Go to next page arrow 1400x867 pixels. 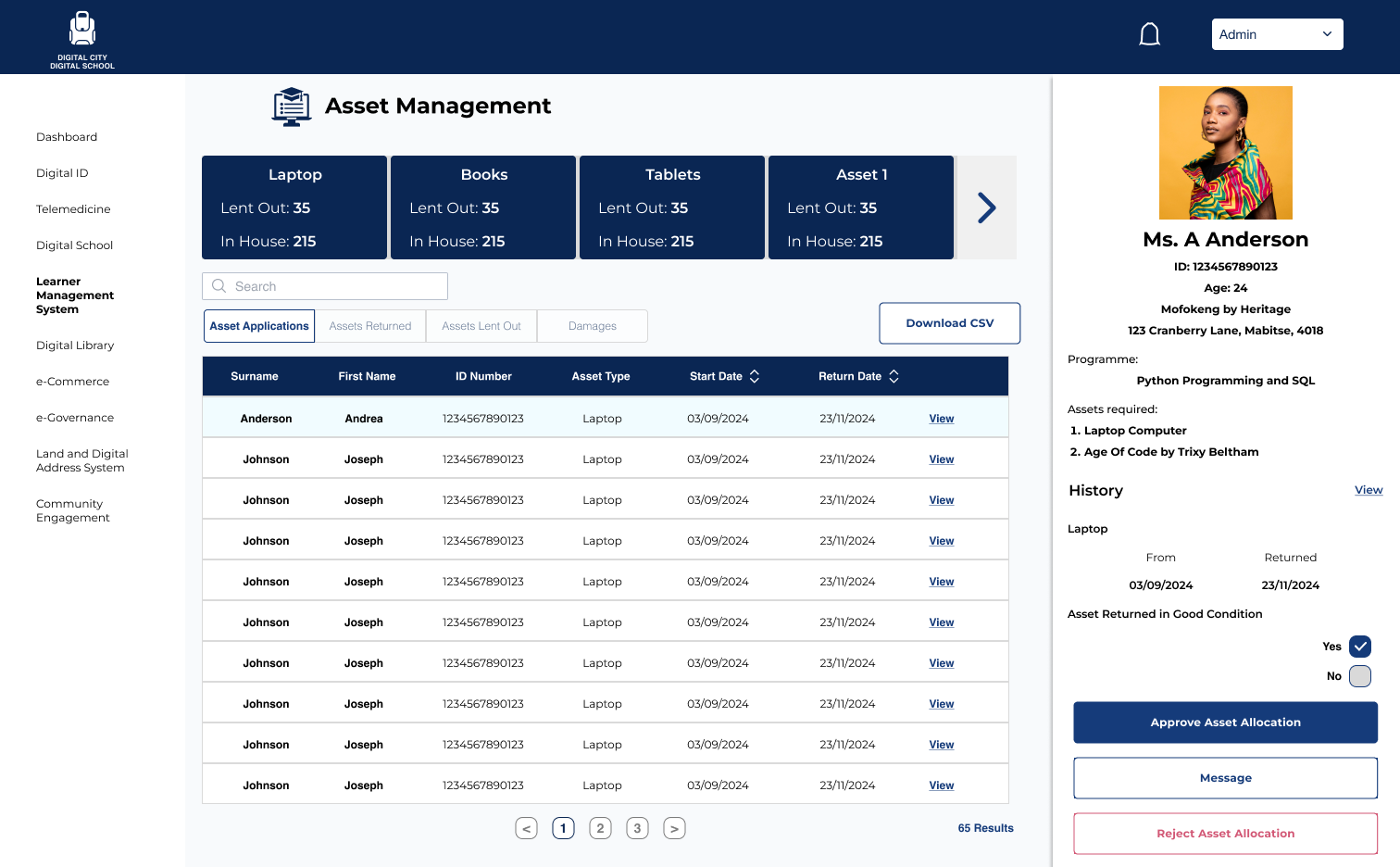click(674, 828)
